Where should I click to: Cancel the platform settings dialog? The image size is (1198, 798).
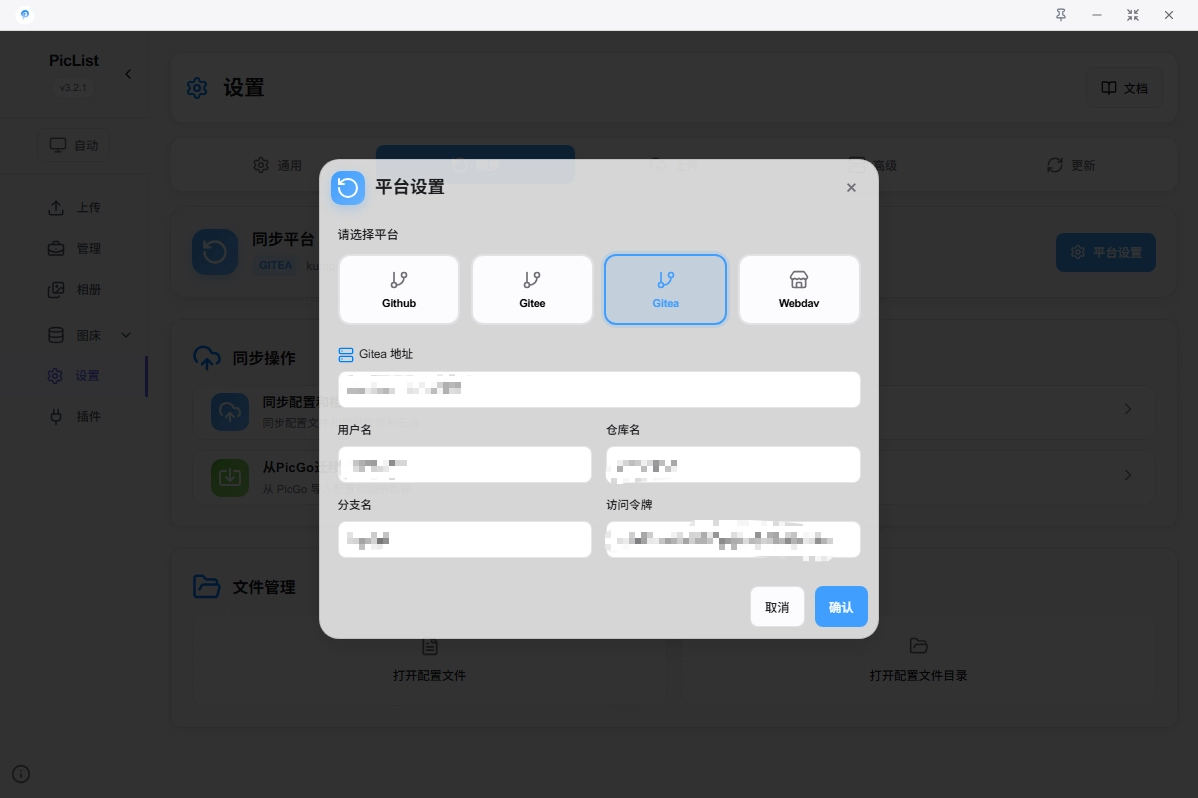(x=777, y=607)
